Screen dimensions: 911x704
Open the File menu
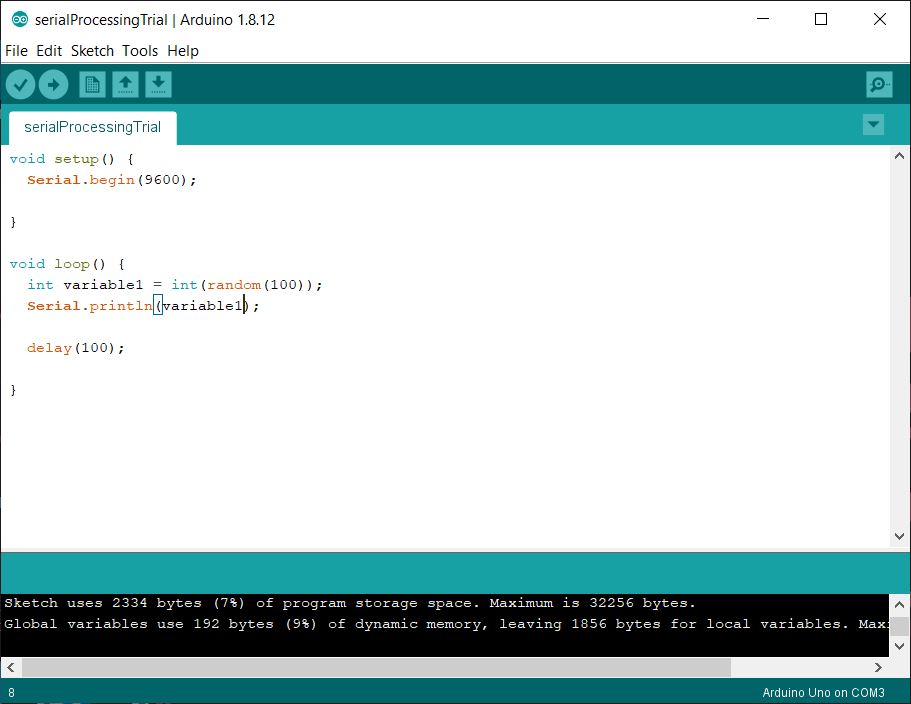[x=16, y=51]
